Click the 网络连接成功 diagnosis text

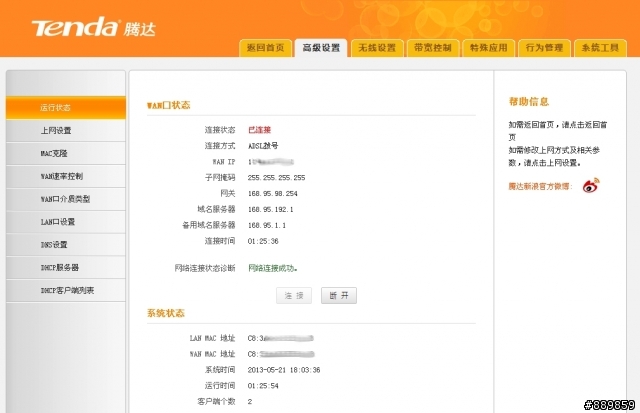pos(273,268)
